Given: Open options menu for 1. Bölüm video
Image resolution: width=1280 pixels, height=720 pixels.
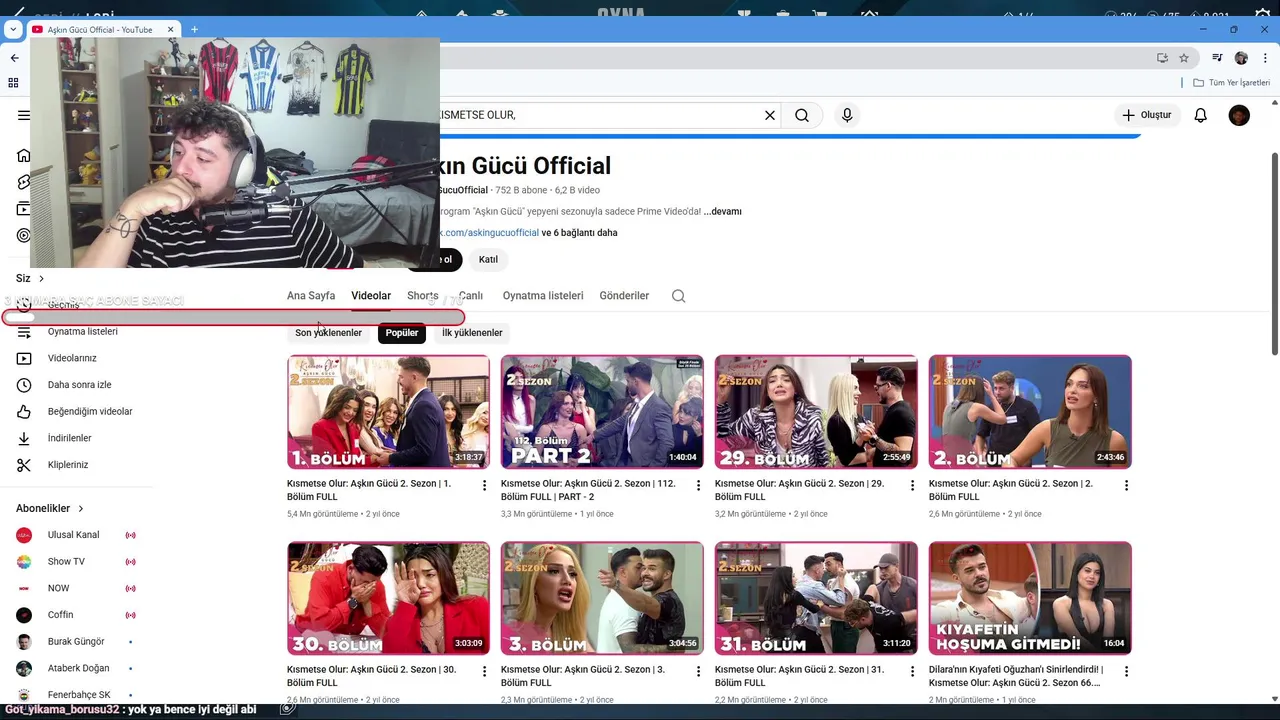Looking at the screenshot, I should [485, 485].
